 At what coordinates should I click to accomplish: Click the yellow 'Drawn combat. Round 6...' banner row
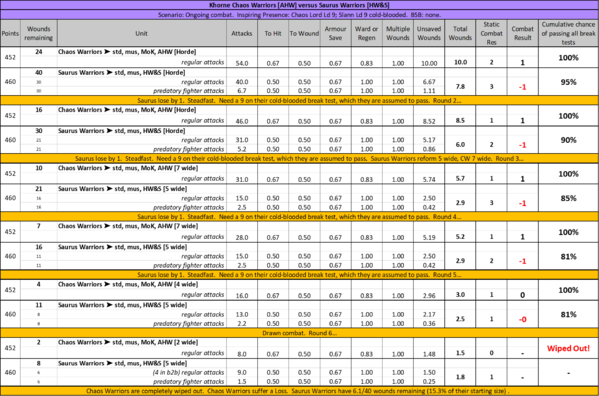pyautogui.click(x=299, y=333)
